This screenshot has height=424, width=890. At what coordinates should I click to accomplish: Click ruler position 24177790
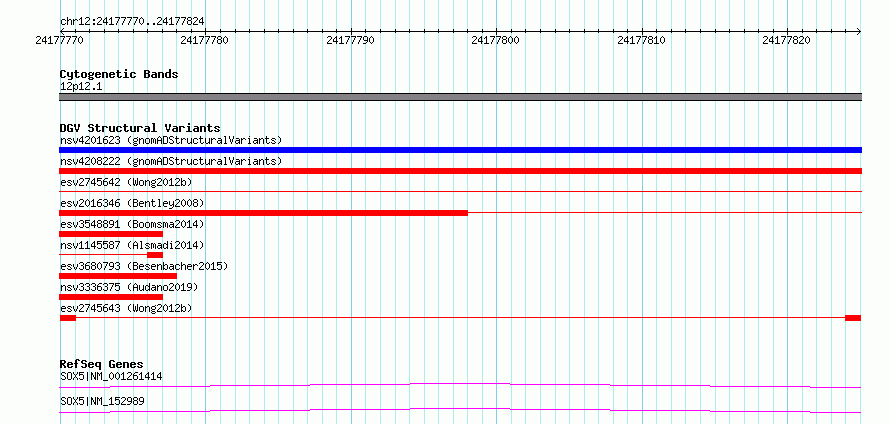351,40
